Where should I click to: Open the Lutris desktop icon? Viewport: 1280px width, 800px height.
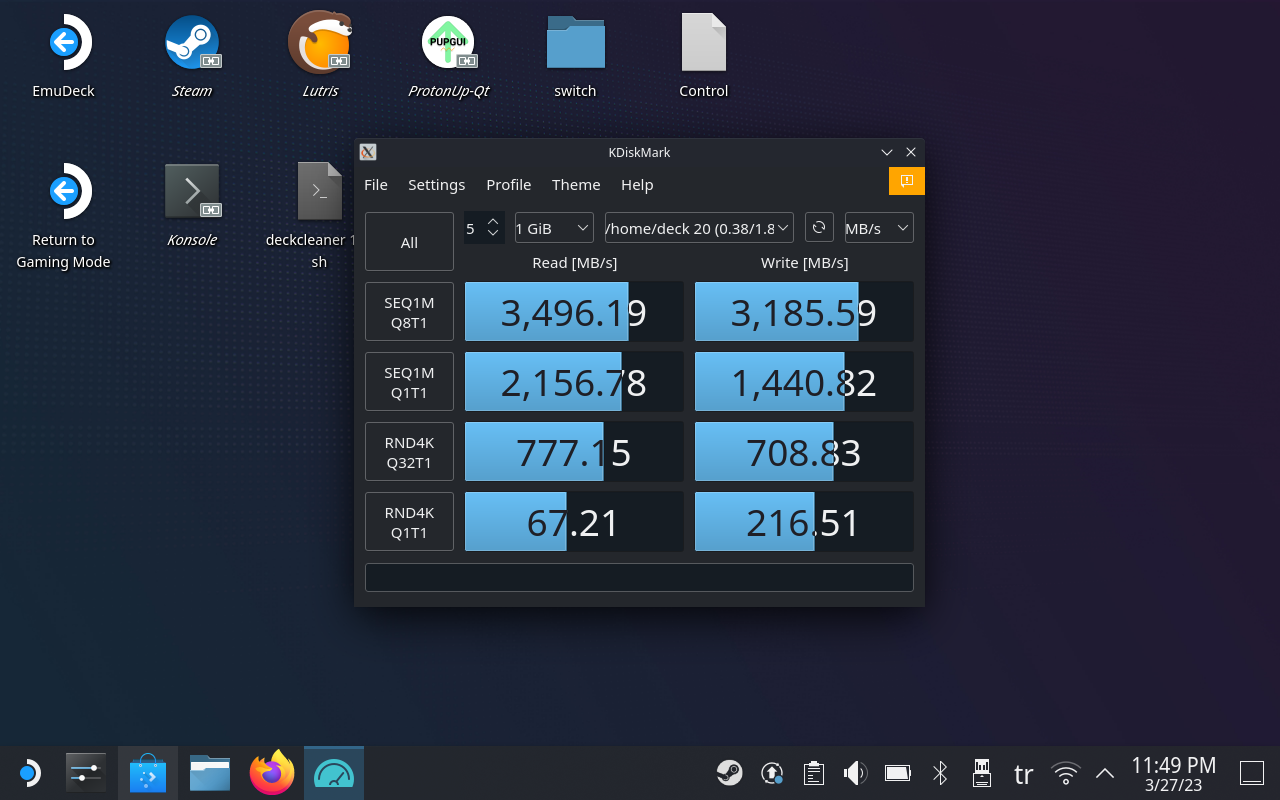[x=320, y=45]
